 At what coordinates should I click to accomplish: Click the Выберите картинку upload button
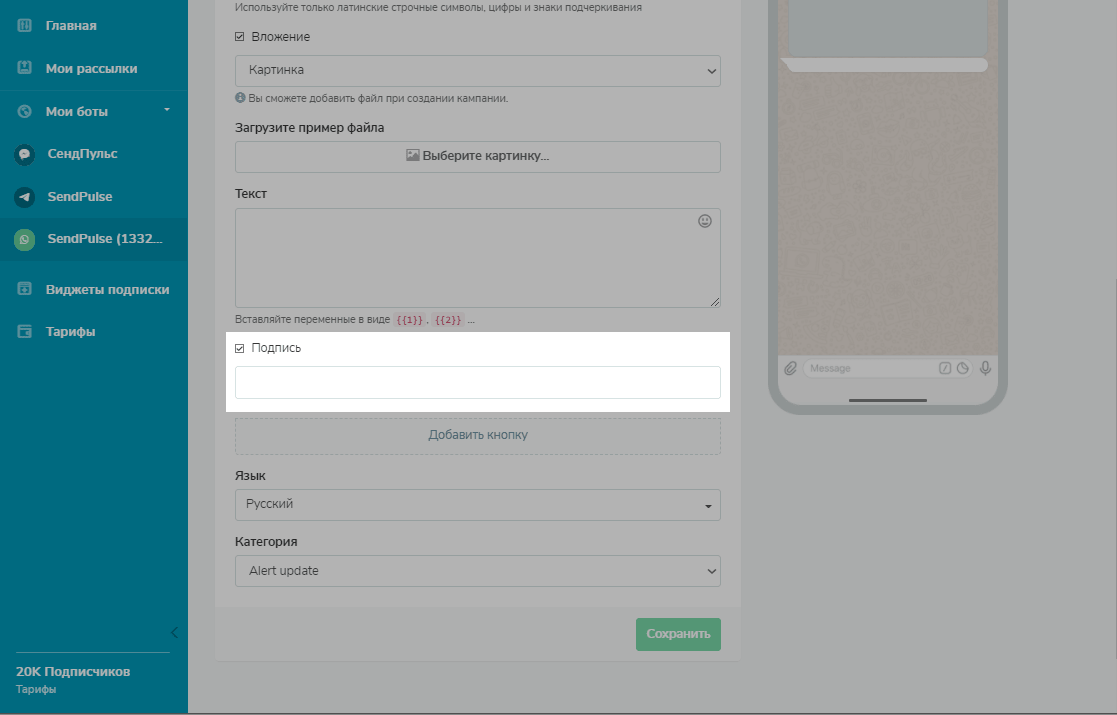point(477,157)
